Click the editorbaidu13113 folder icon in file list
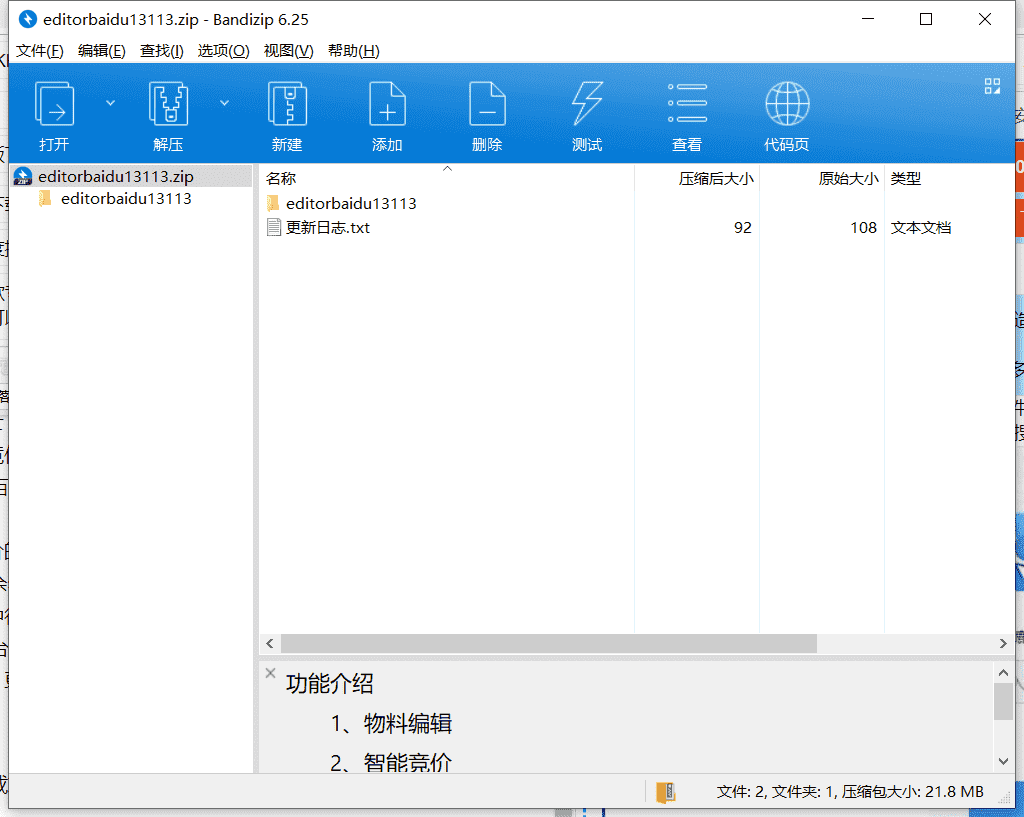Screen dimensions: 1024x817 pos(274,203)
